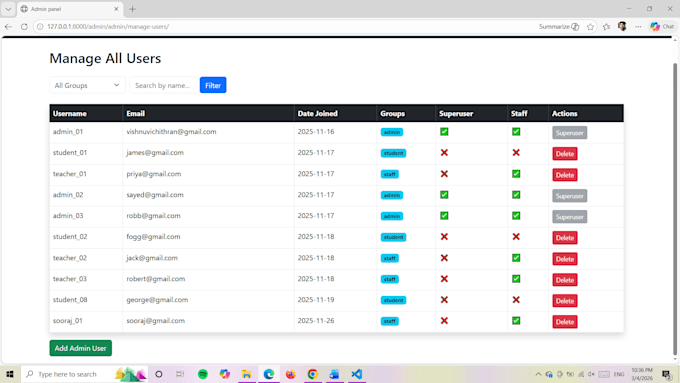
Task: Add this page to favorites star
Action: (590, 26)
